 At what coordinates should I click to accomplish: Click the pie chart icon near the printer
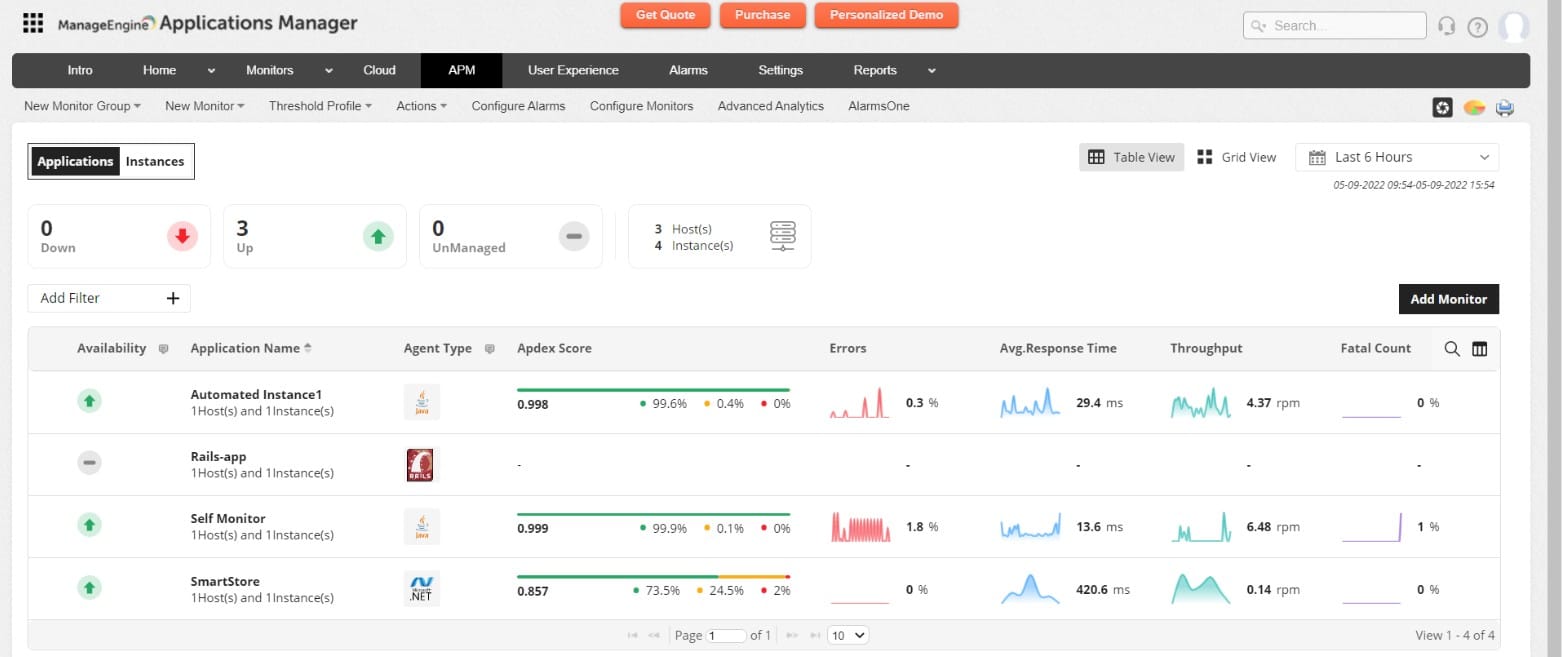click(x=1474, y=106)
